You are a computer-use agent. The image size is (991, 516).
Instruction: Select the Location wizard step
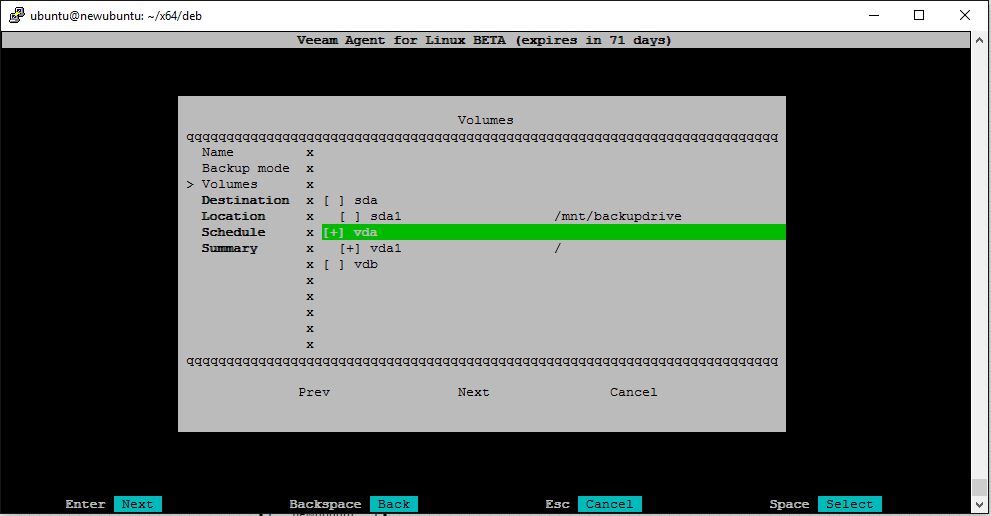[233, 216]
